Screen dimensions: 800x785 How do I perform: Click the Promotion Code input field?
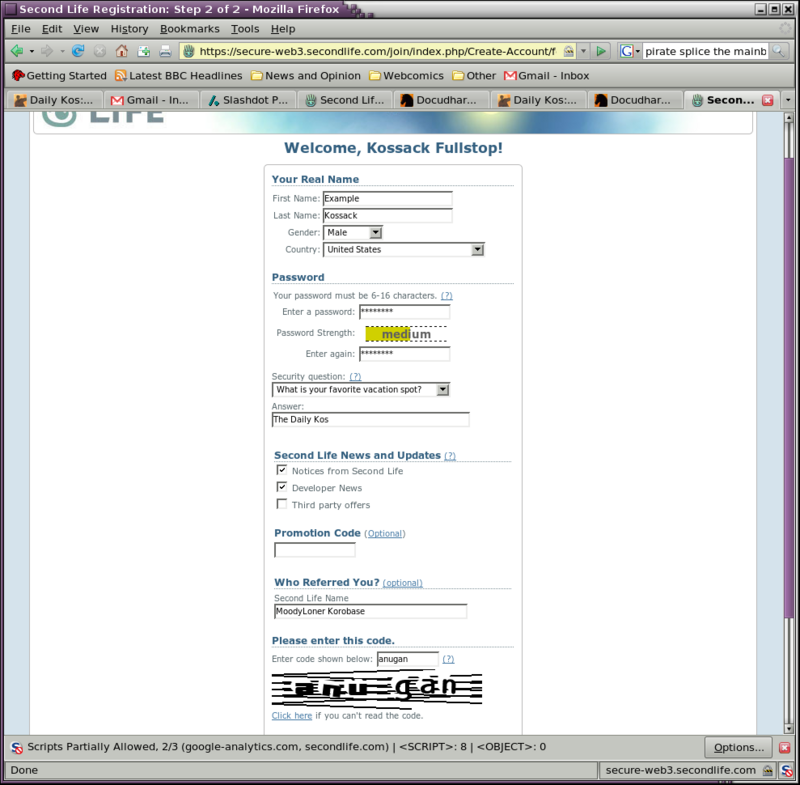[315, 550]
